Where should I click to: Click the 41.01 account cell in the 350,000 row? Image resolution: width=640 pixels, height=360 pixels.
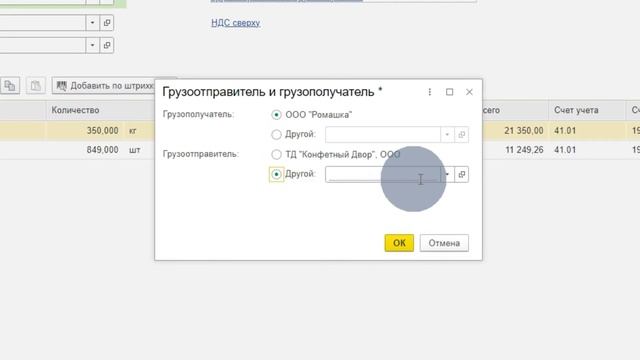coord(587,131)
